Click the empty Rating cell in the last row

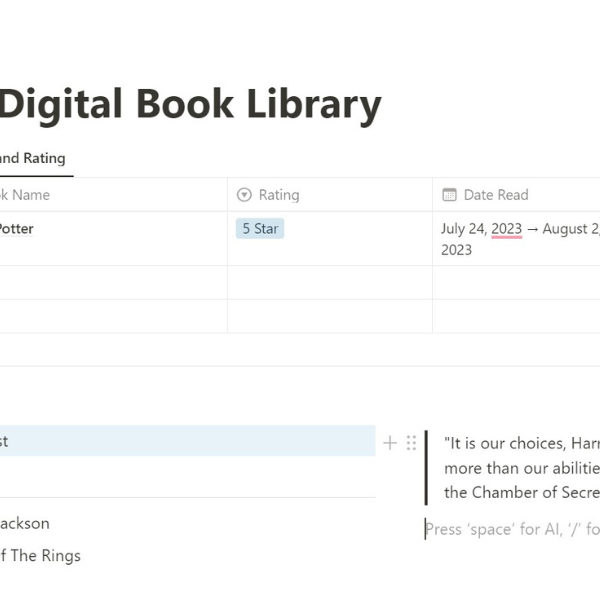point(329,316)
